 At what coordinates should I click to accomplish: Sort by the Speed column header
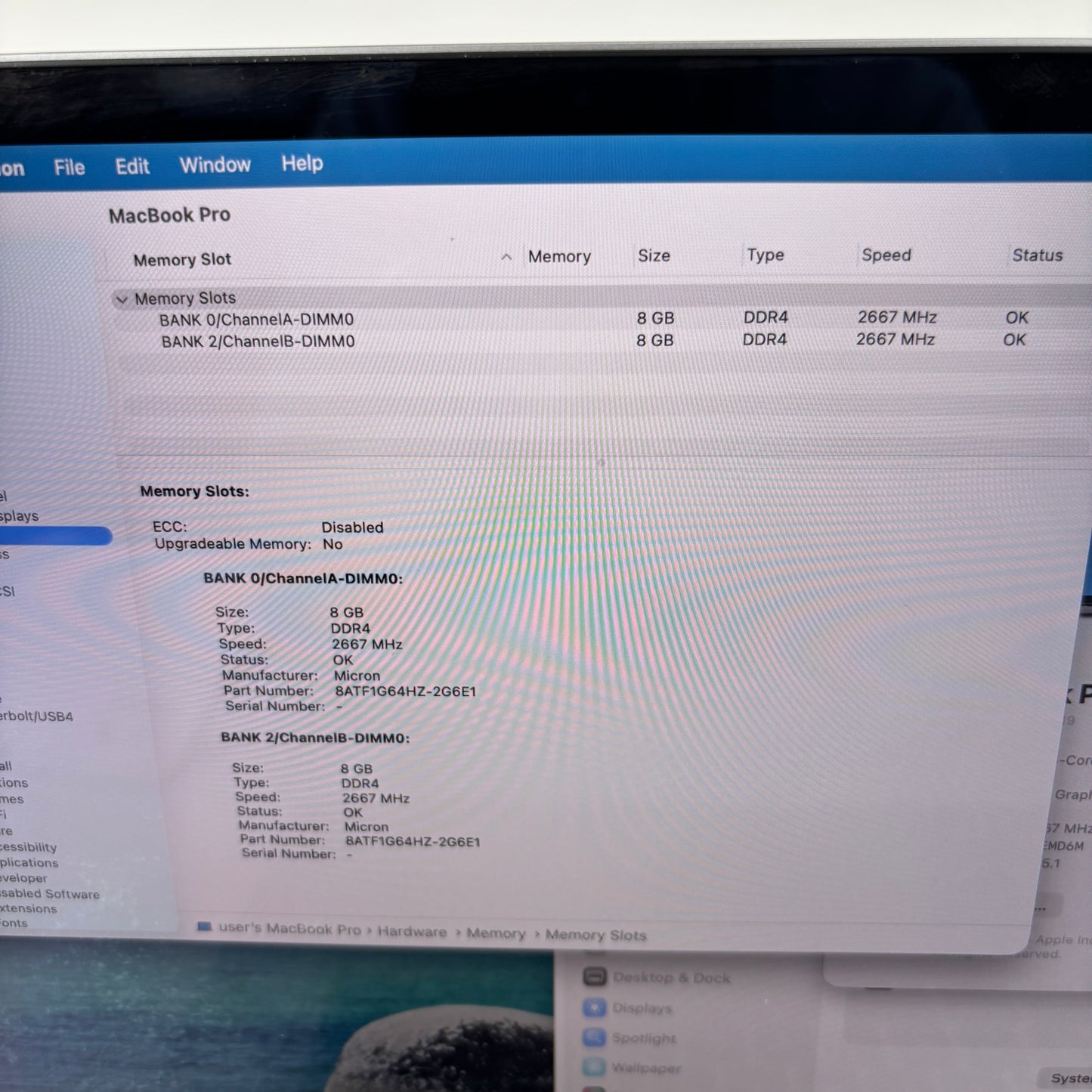[886, 255]
